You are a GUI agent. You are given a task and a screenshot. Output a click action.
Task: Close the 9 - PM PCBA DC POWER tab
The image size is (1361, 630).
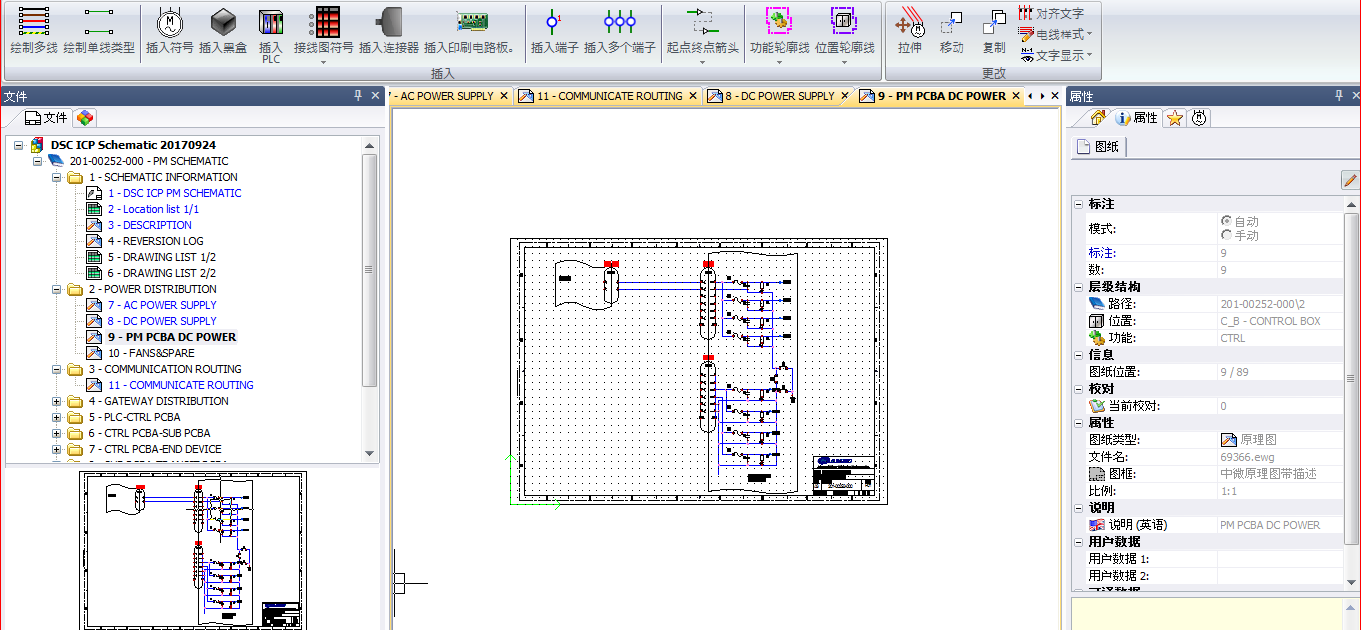[1016, 96]
